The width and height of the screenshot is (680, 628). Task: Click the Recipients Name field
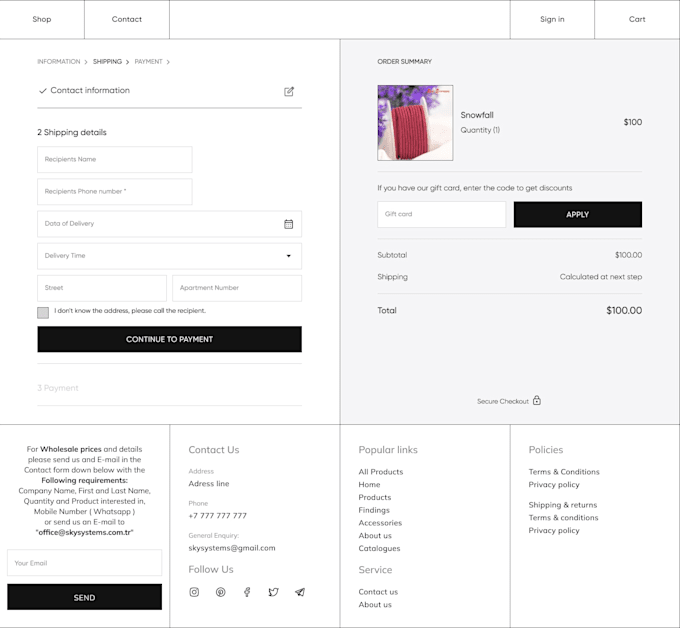[x=115, y=160]
